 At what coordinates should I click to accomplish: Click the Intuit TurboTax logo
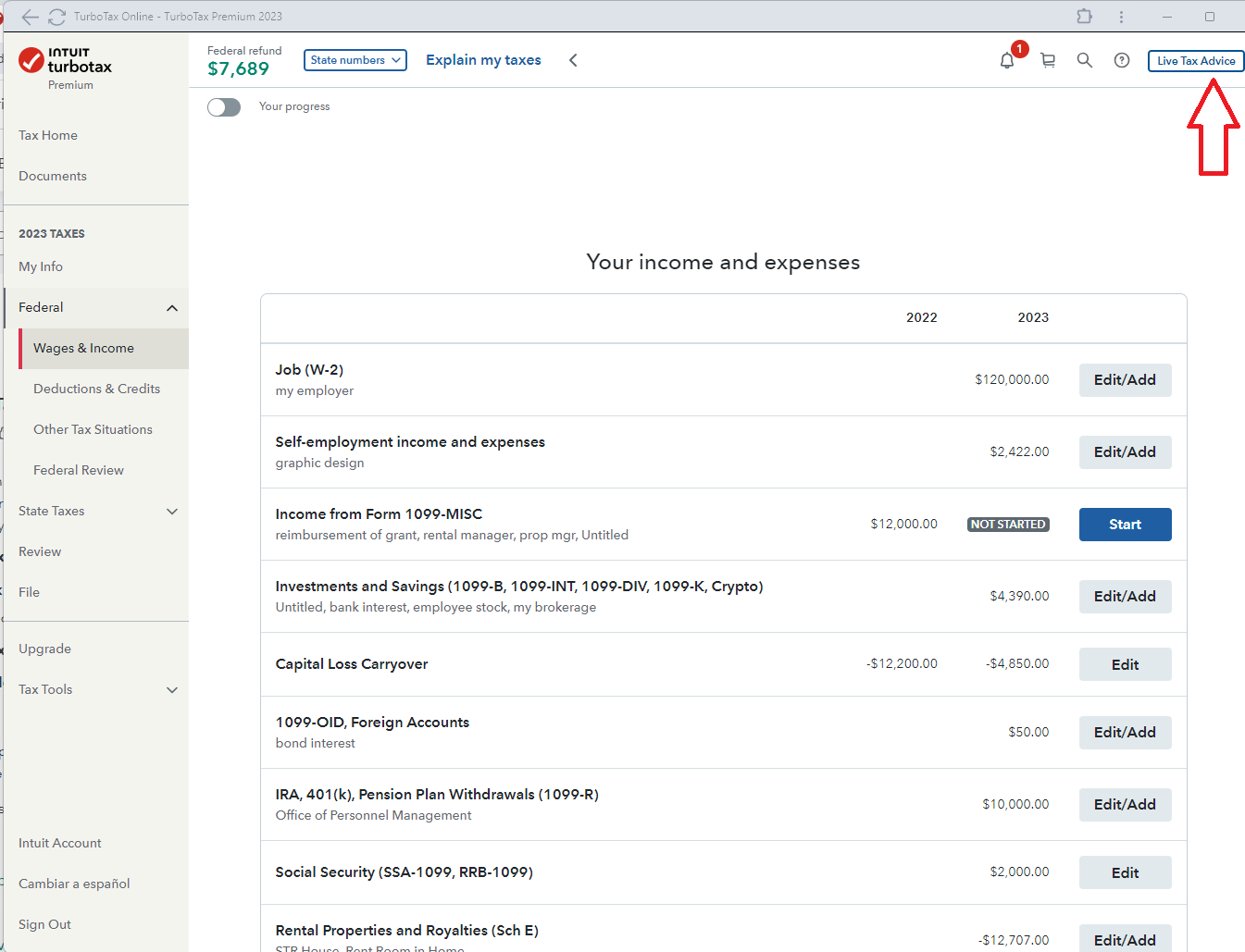(x=65, y=61)
